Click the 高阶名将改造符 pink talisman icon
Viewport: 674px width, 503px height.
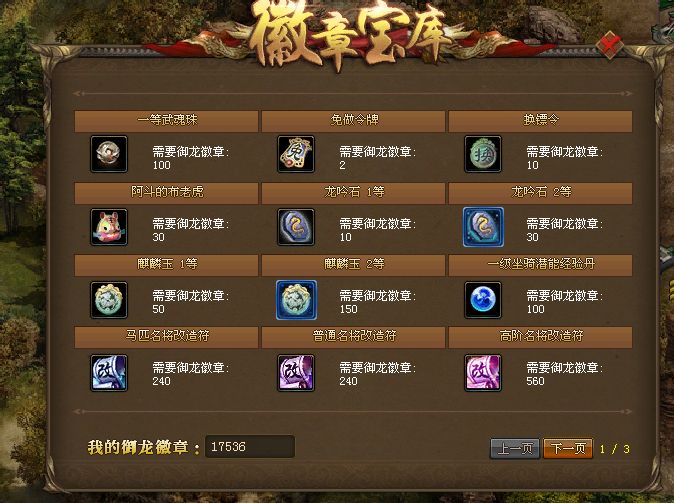click(483, 372)
